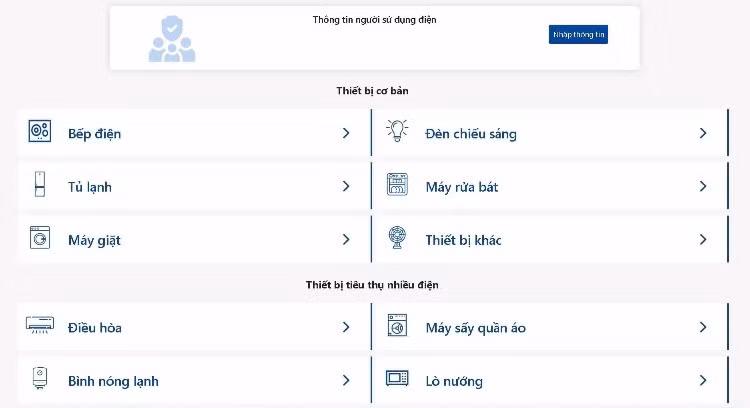The width and height of the screenshot is (750, 408).
Task: Click the Thiết bị khác fan icon
Action: [397, 237]
